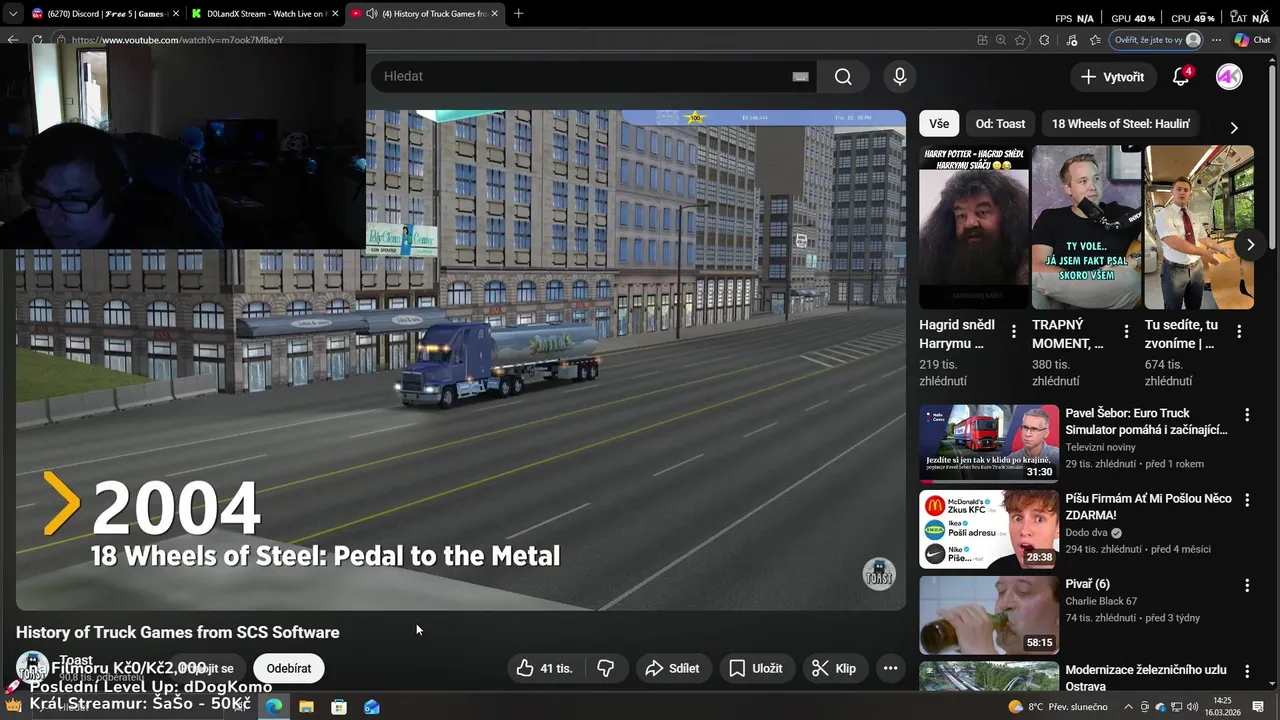Show next Shorts with the carousel arrow
The image size is (1280, 720).
(x=1250, y=244)
